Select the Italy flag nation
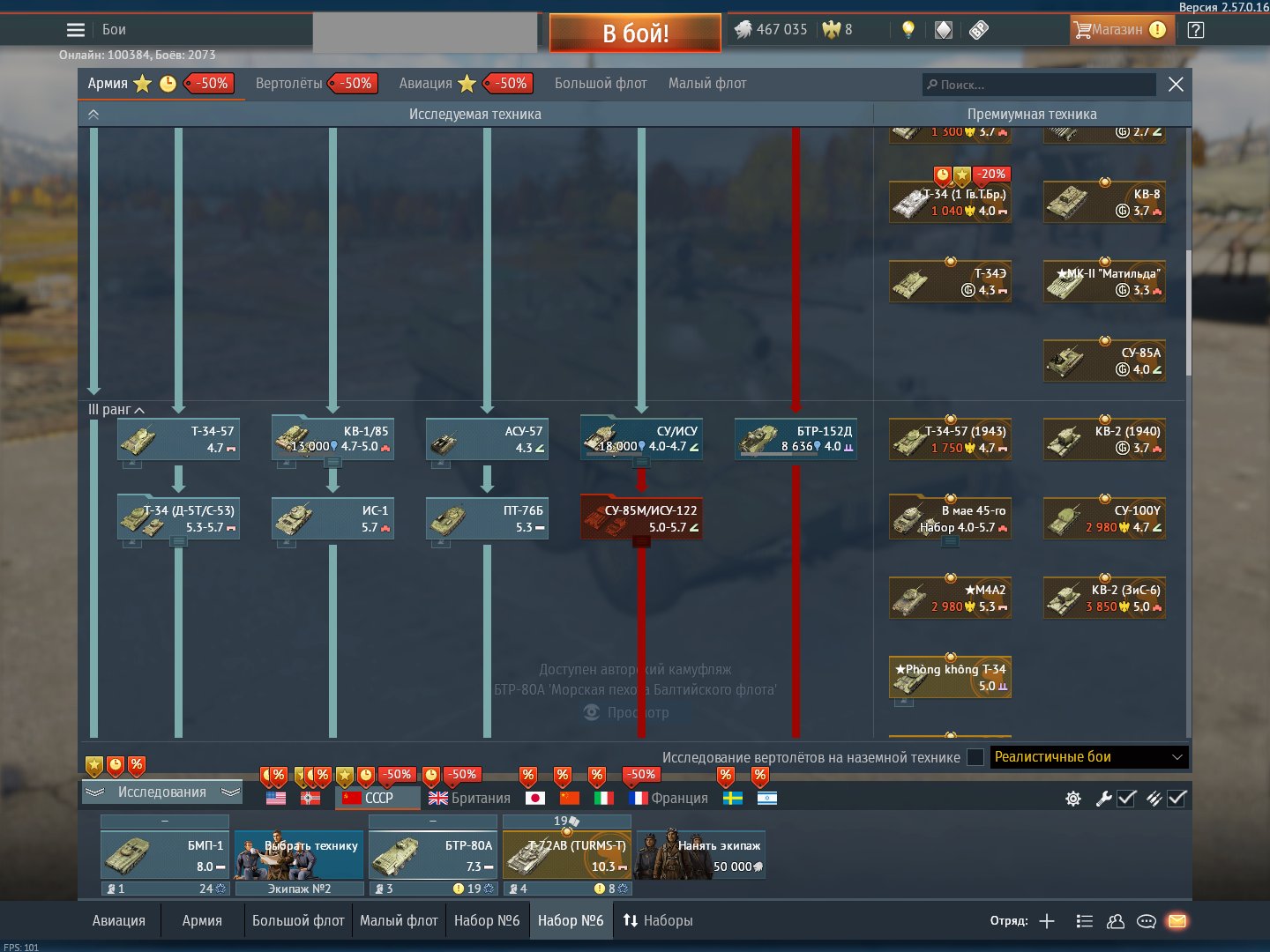The image size is (1270, 952). click(604, 798)
